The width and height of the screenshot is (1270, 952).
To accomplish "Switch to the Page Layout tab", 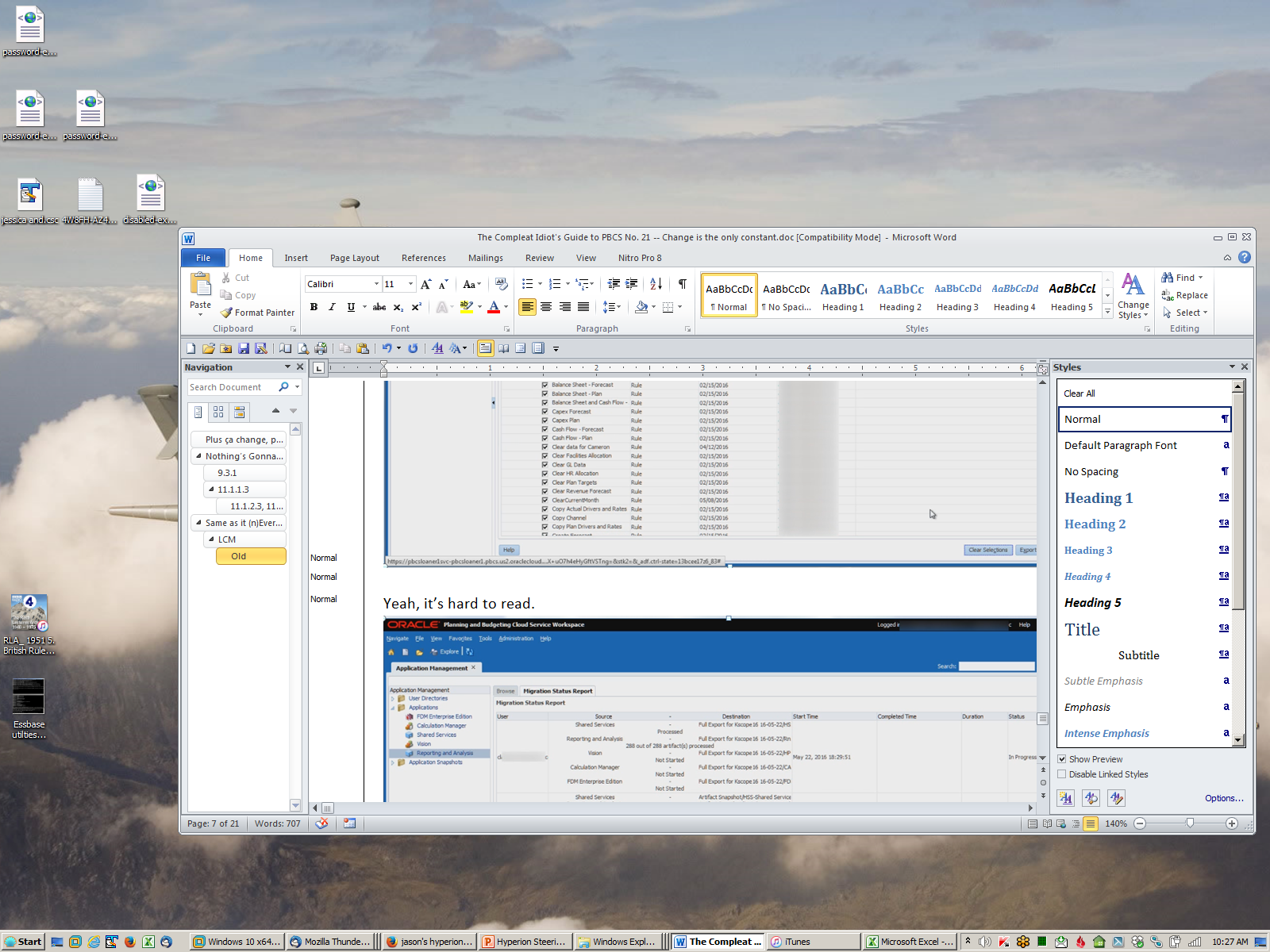I will click(x=354, y=258).
